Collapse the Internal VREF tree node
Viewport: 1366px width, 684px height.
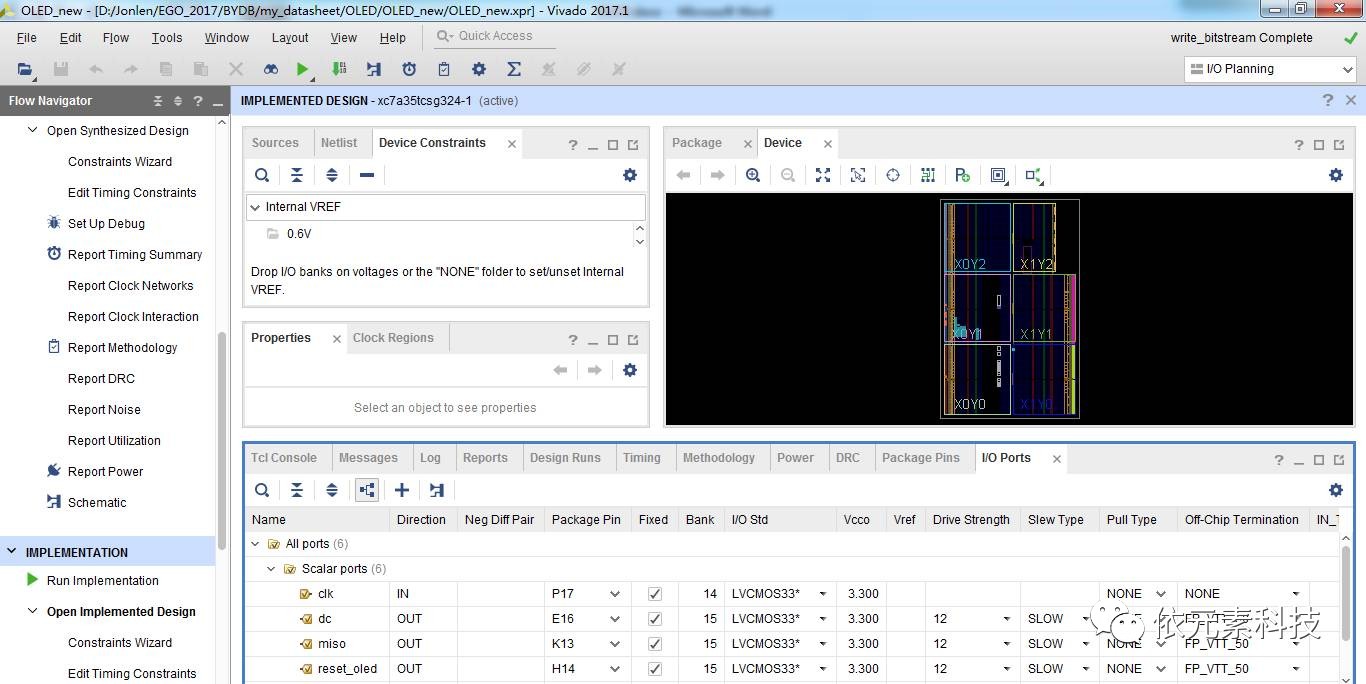tap(255, 207)
